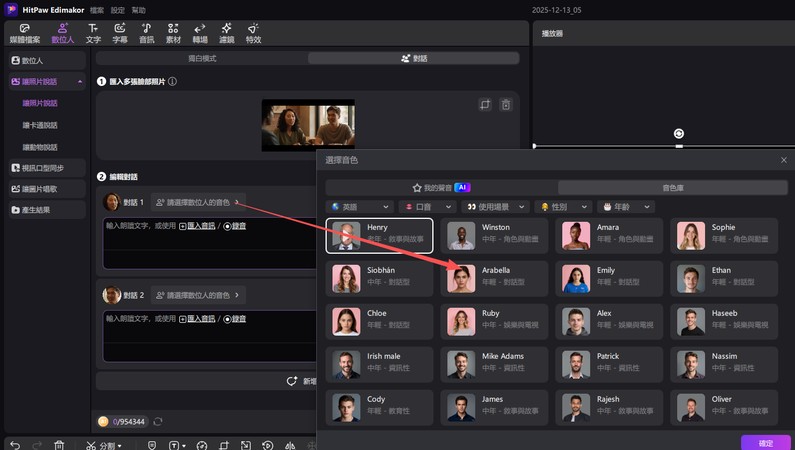The height and width of the screenshot is (450, 795).
Task: Open the 轉場 transitions tool
Action: click(x=200, y=33)
